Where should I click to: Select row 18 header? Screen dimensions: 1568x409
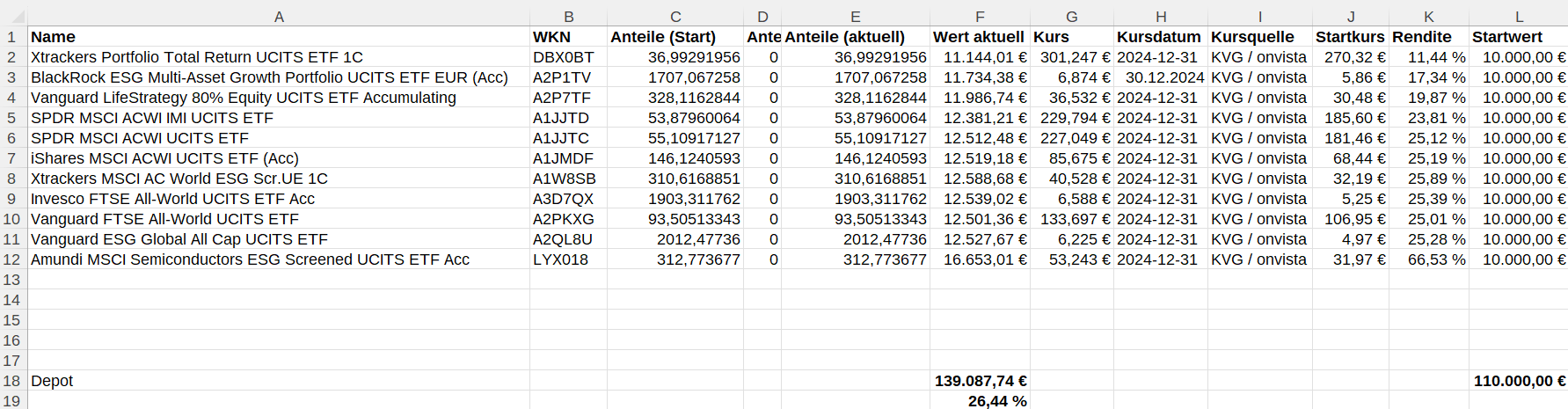click(x=12, y=381)
